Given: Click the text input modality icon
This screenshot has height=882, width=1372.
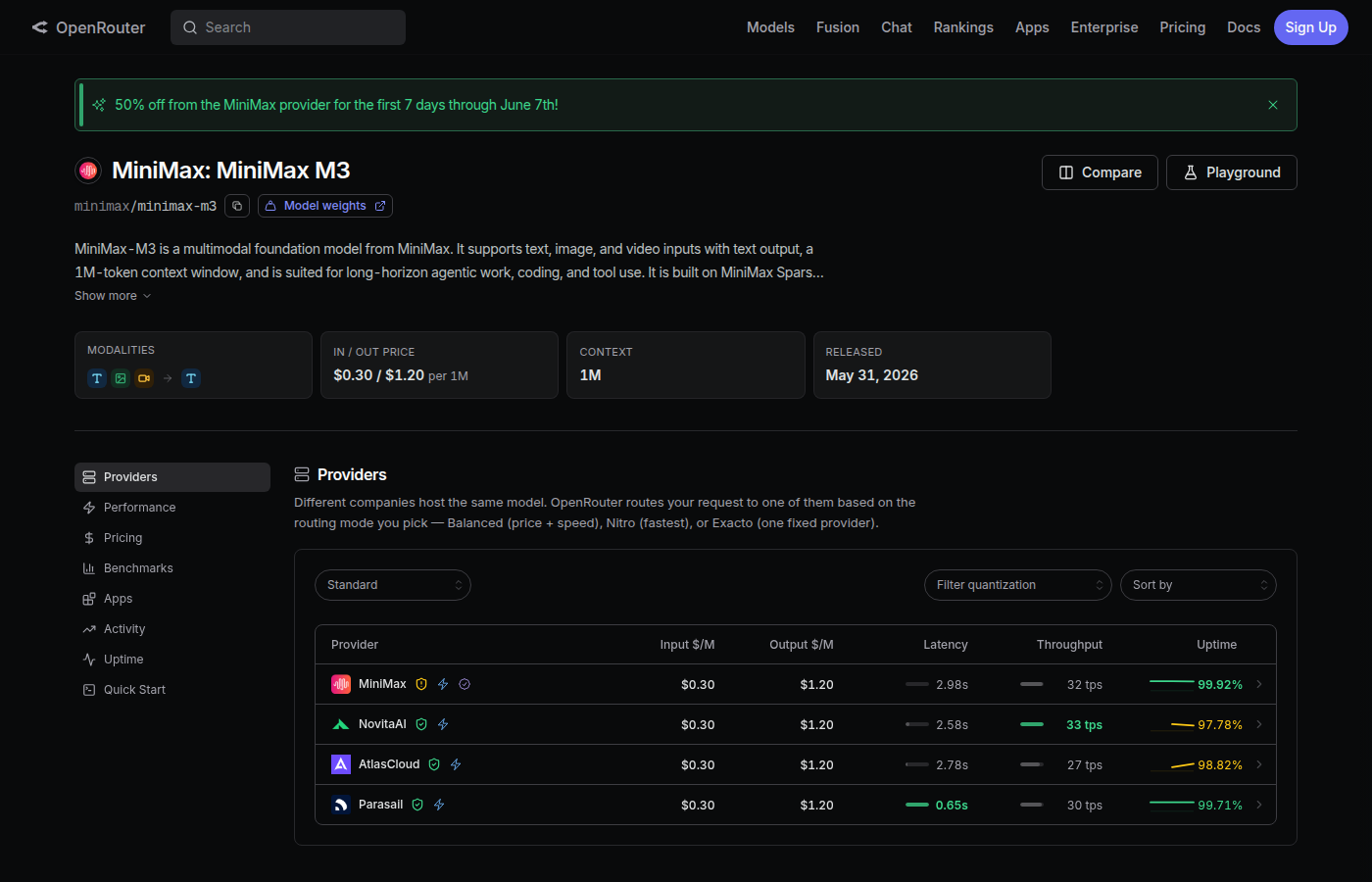Looking at the screenshot, I should [x=97, y=378].
